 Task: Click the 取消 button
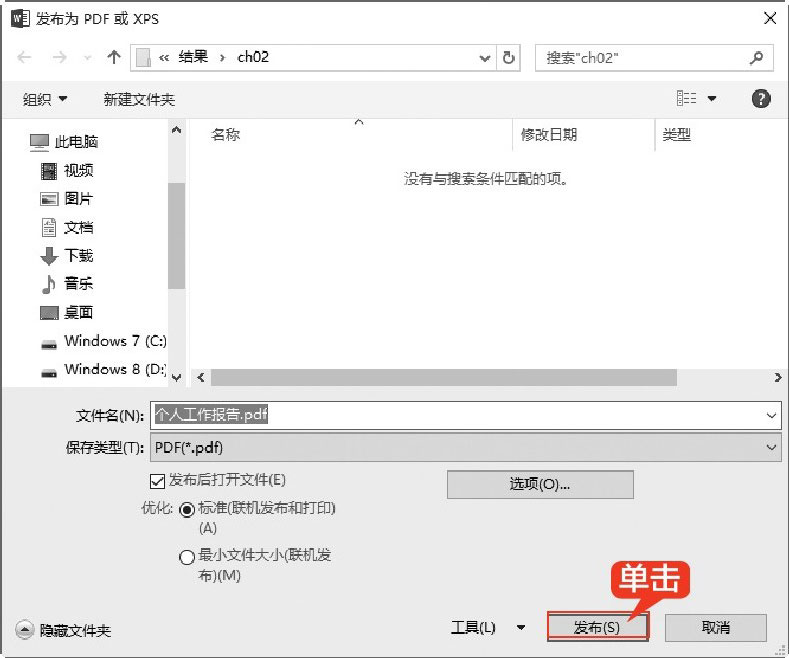click(x=716, y=627)
